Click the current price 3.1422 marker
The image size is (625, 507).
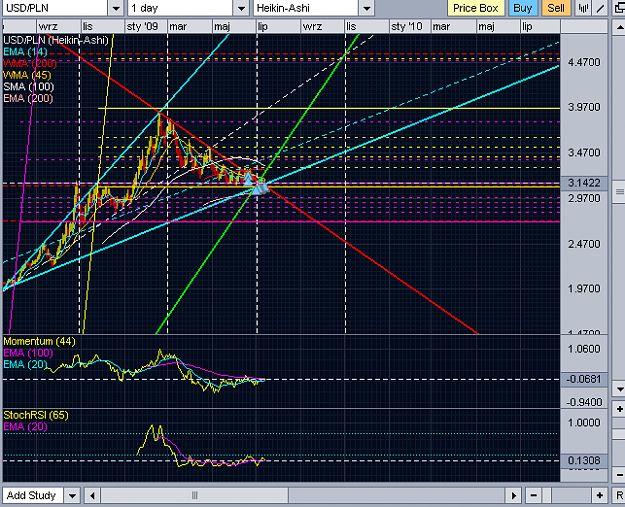[x=584, y=183]
